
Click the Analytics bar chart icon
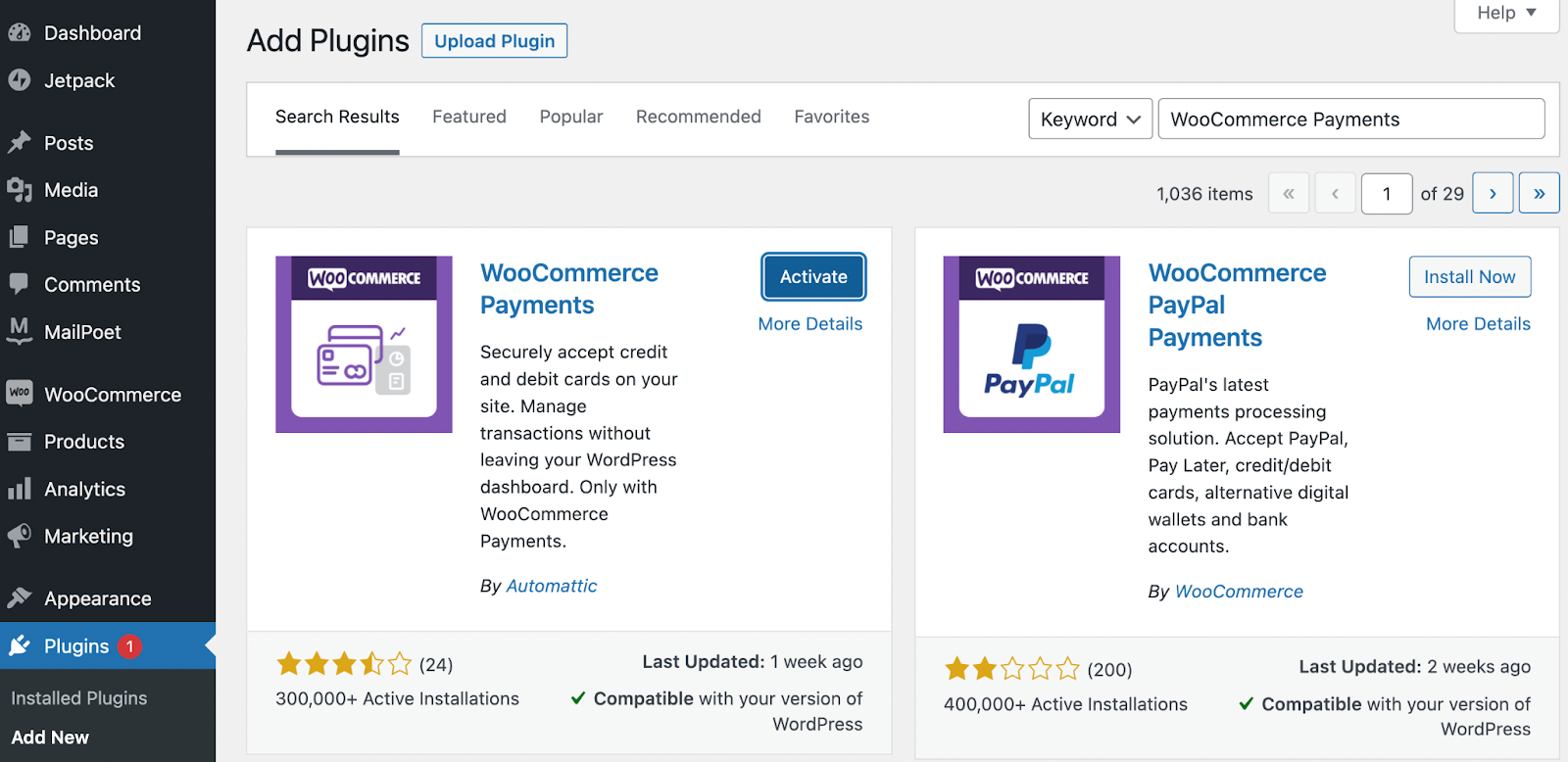pos(20,489)
